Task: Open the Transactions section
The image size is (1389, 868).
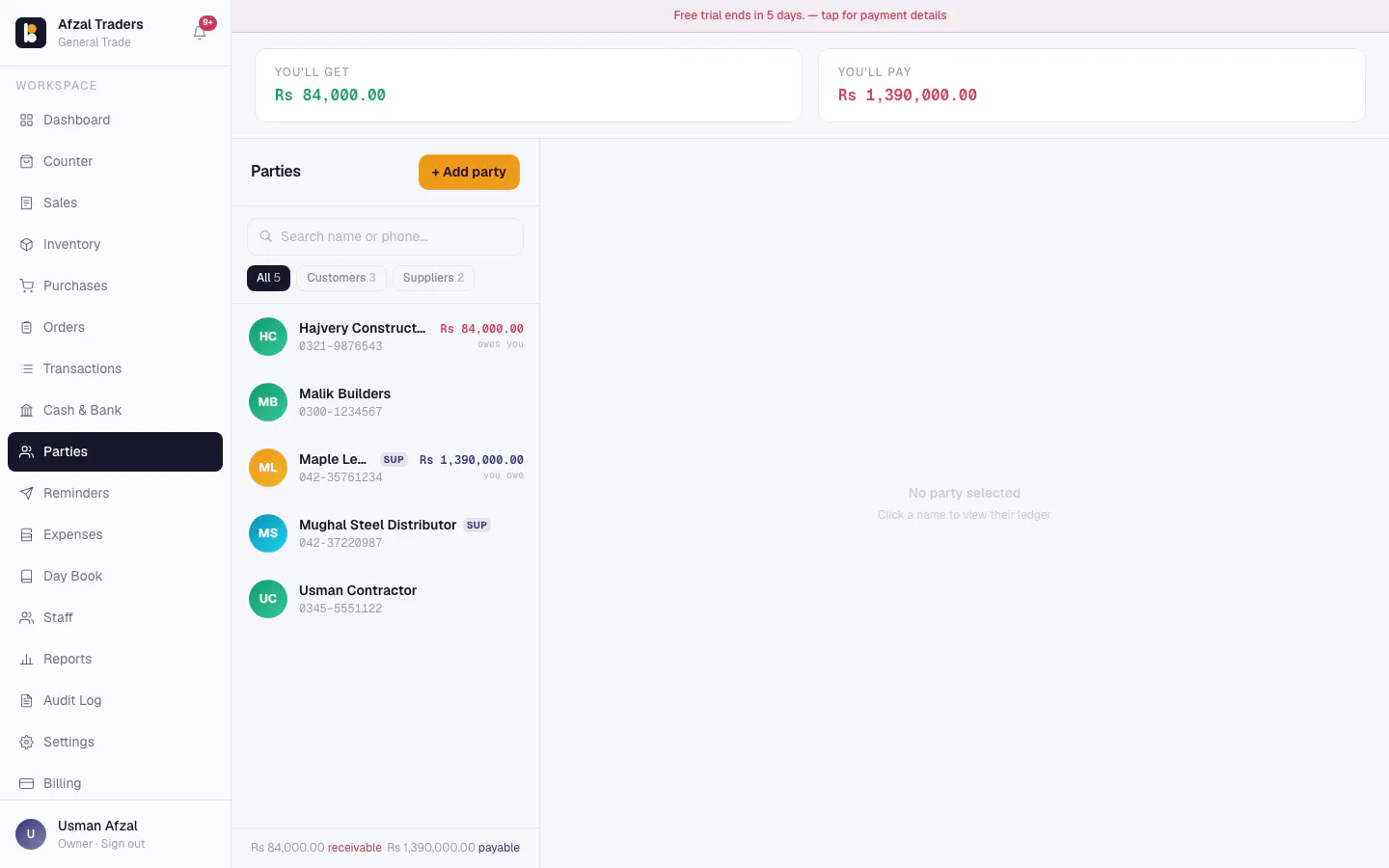Action: [115, 369]
